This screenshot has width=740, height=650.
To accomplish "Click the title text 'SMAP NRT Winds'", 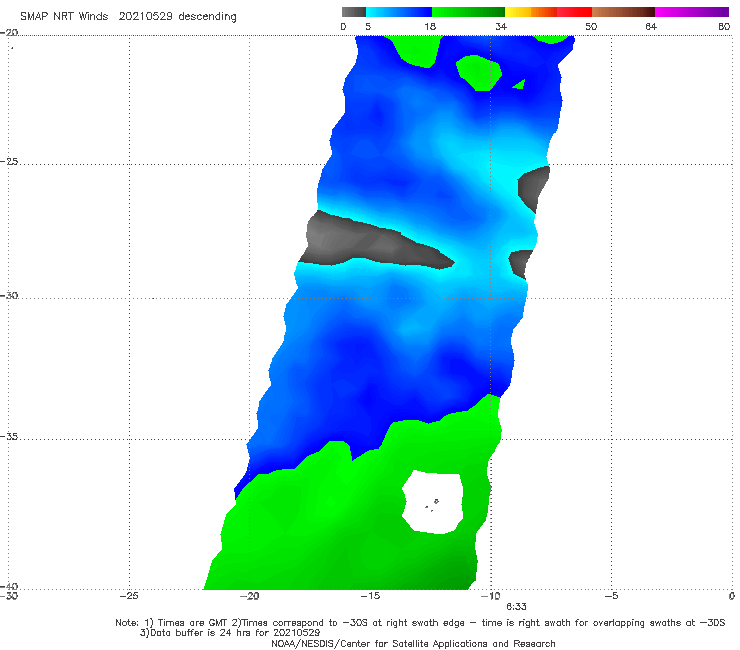I will click(64, 17).
